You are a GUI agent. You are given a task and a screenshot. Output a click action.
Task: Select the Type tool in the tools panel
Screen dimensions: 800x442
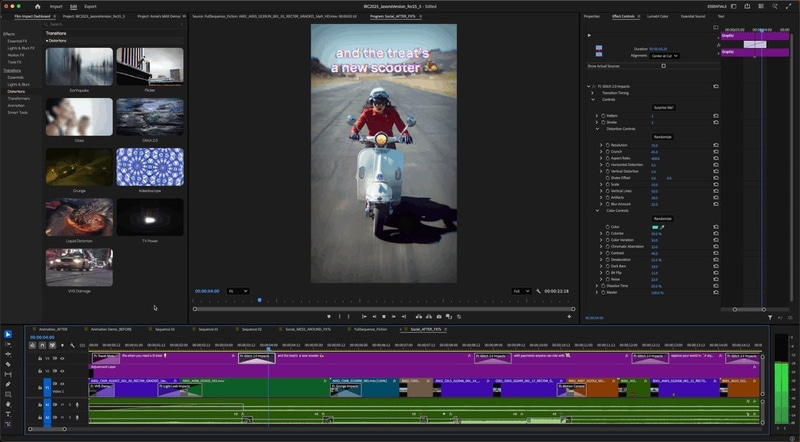pyautogui.click(x=7, y=414)
